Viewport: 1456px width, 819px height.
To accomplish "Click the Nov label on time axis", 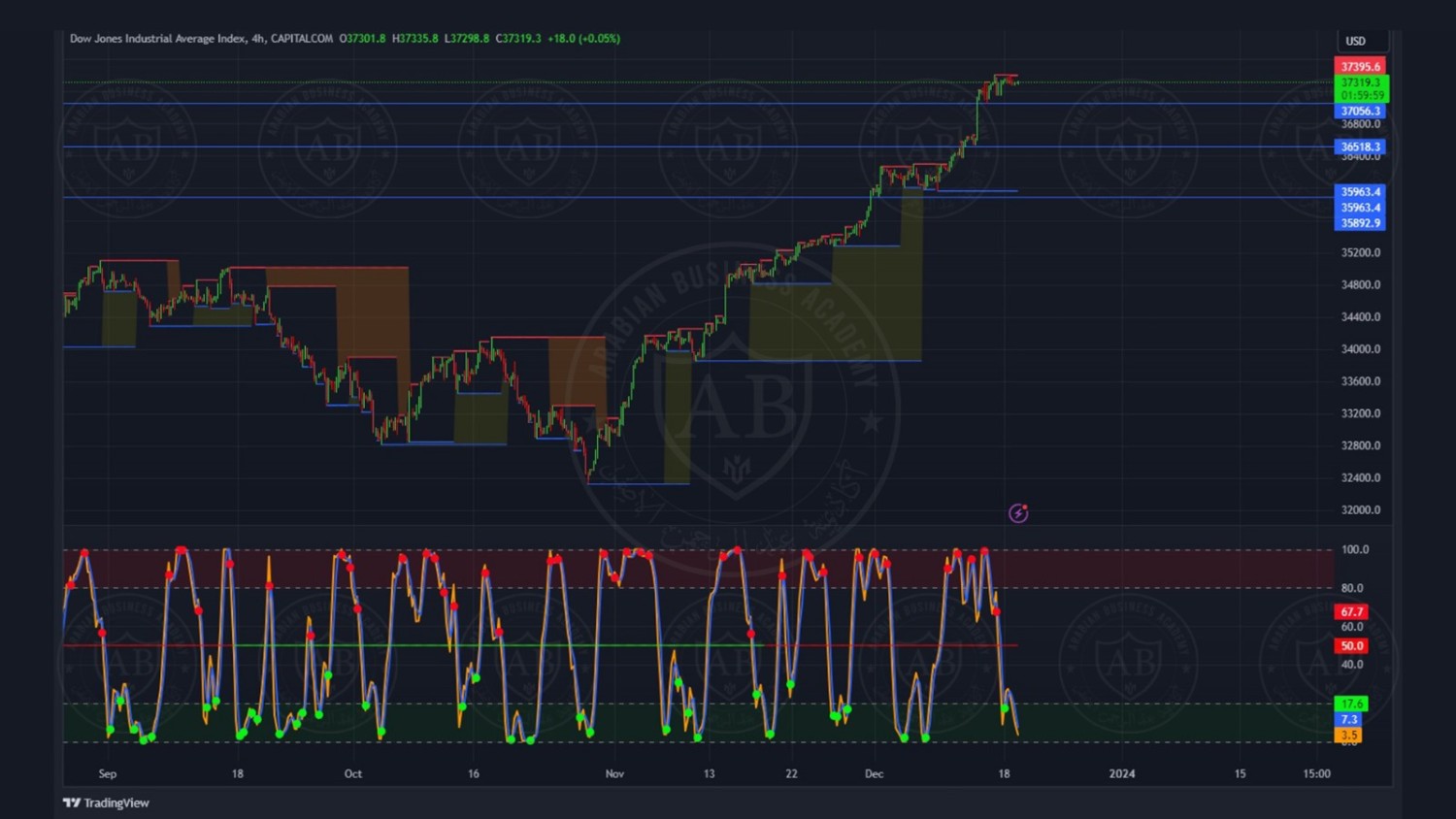I will [x=614, y=773].
